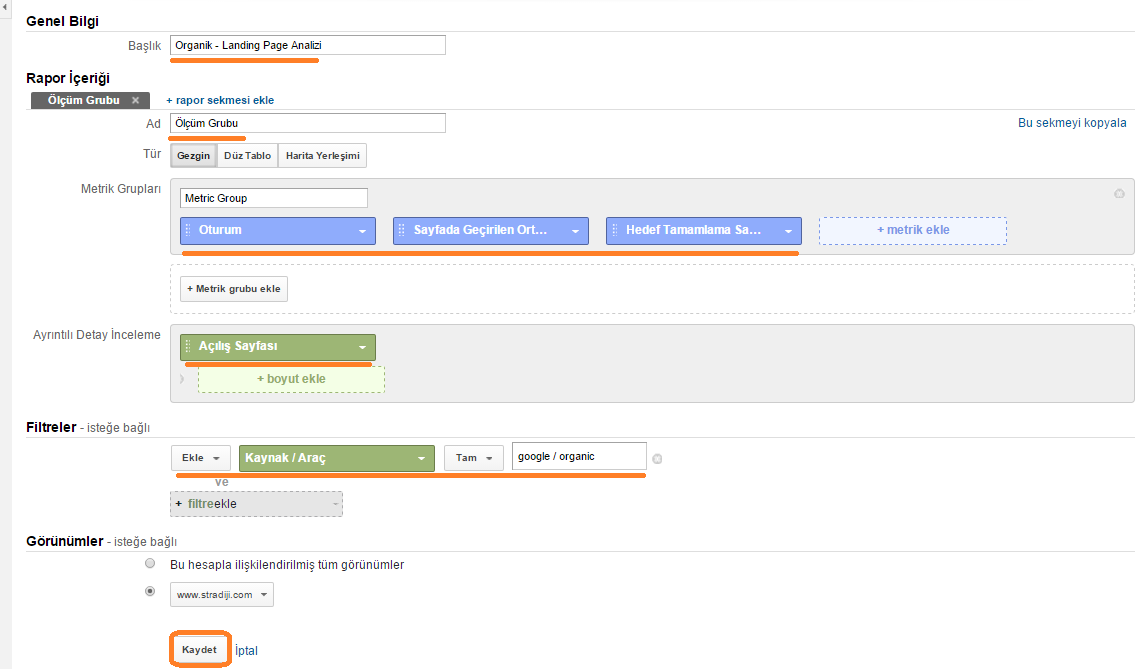1141x669 pixels.
Task: Click Bu sekmeyi kopyala link
Action: click(x=1072, y=123)
